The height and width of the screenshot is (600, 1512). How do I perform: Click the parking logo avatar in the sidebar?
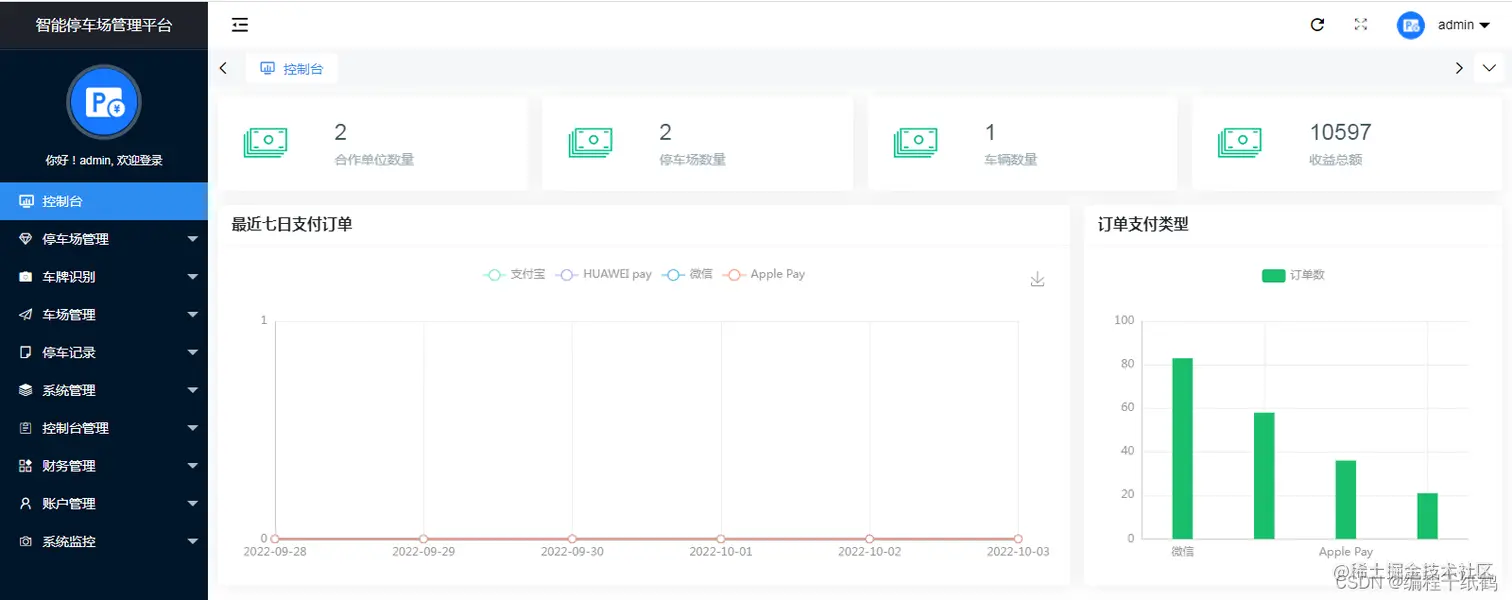tap(104, 102)
